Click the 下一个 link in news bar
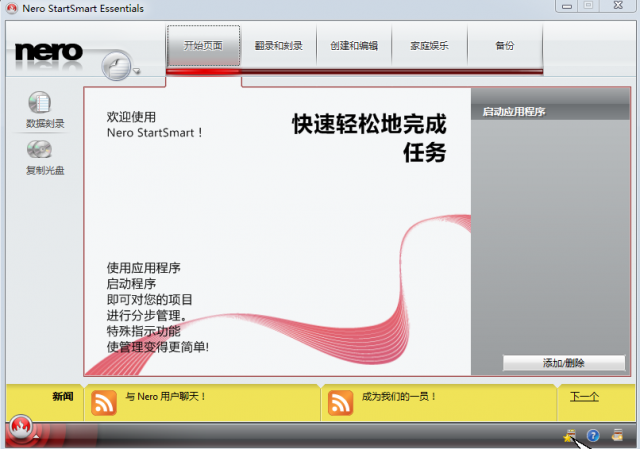Viewport: 640px width, 449px height. pos(584,397)
